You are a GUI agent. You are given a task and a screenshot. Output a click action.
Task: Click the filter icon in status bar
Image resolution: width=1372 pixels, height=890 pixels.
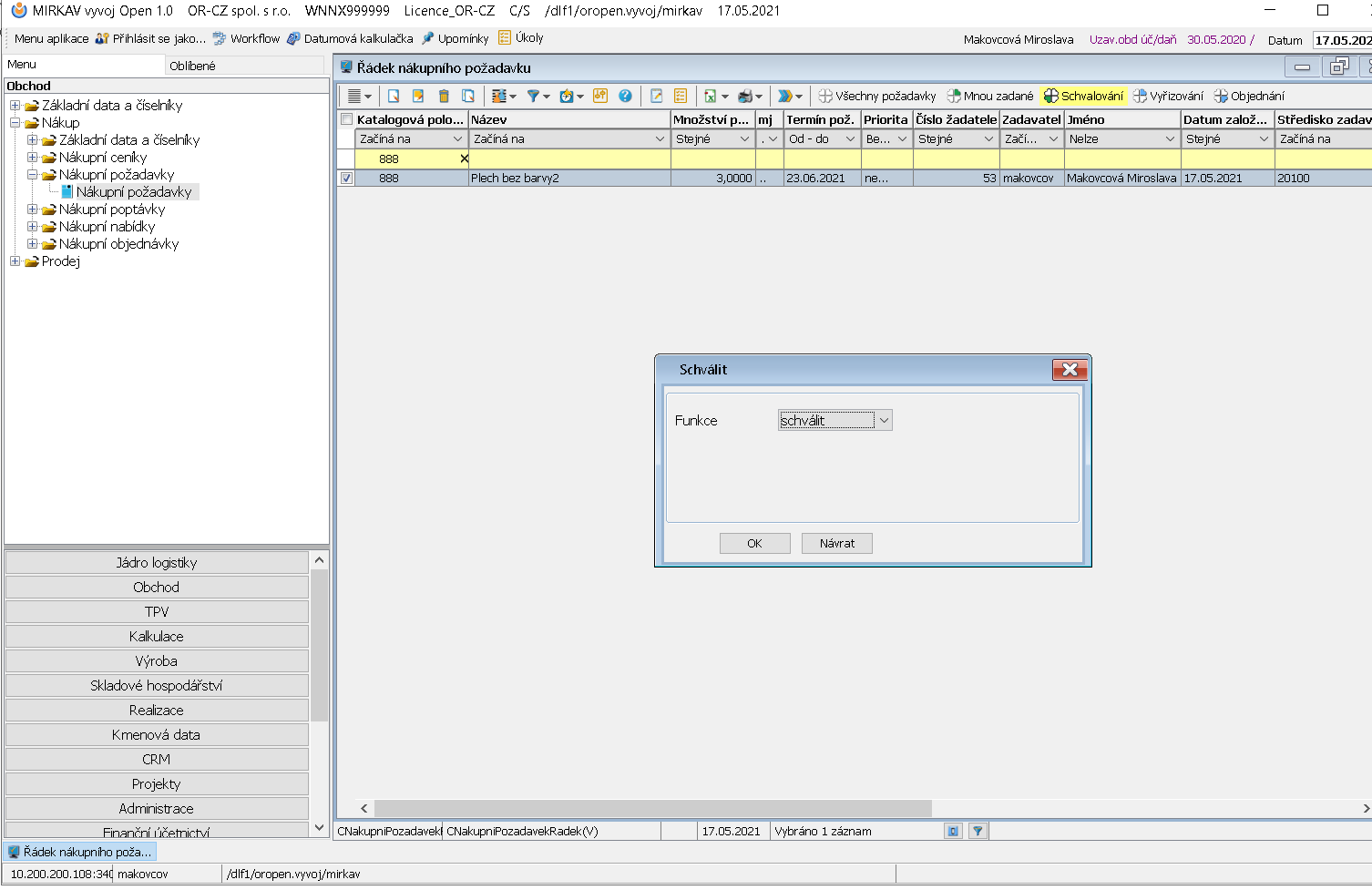978,831
